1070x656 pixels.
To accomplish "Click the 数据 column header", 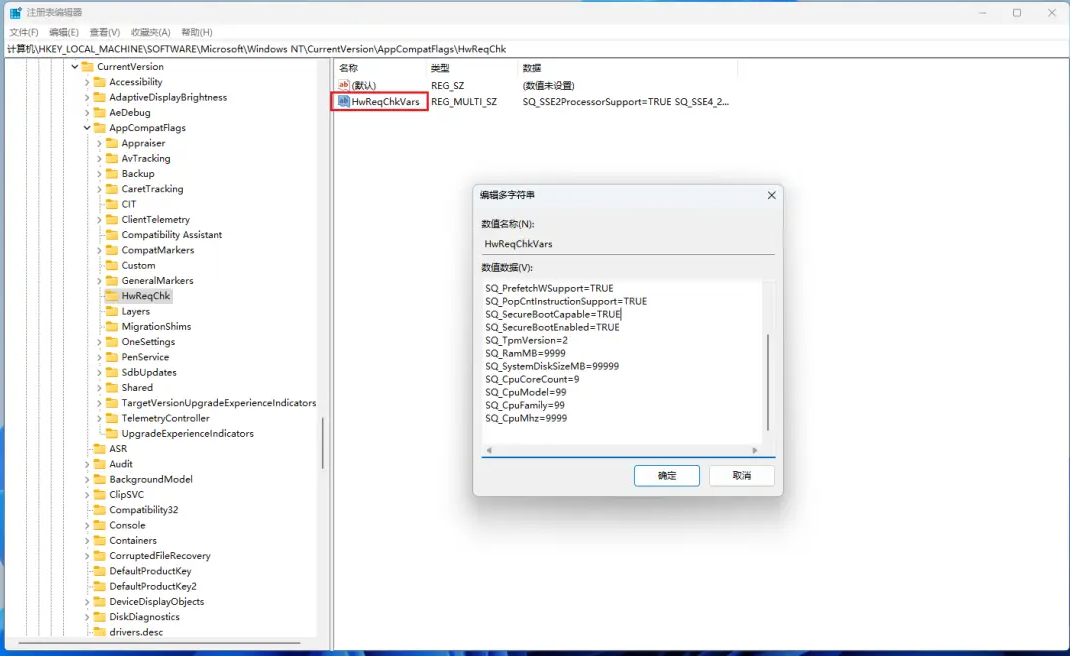I will point(627,68).
